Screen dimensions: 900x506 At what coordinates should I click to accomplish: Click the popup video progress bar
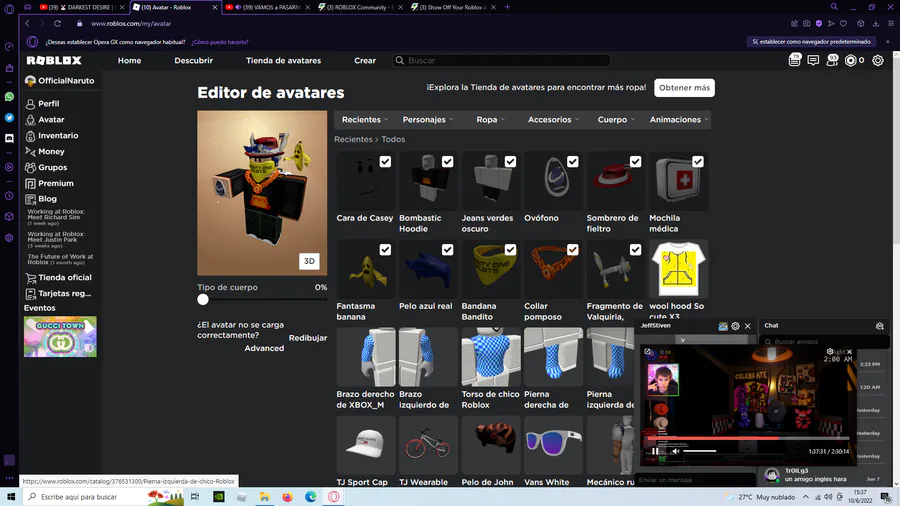click(x=748, y=439)
